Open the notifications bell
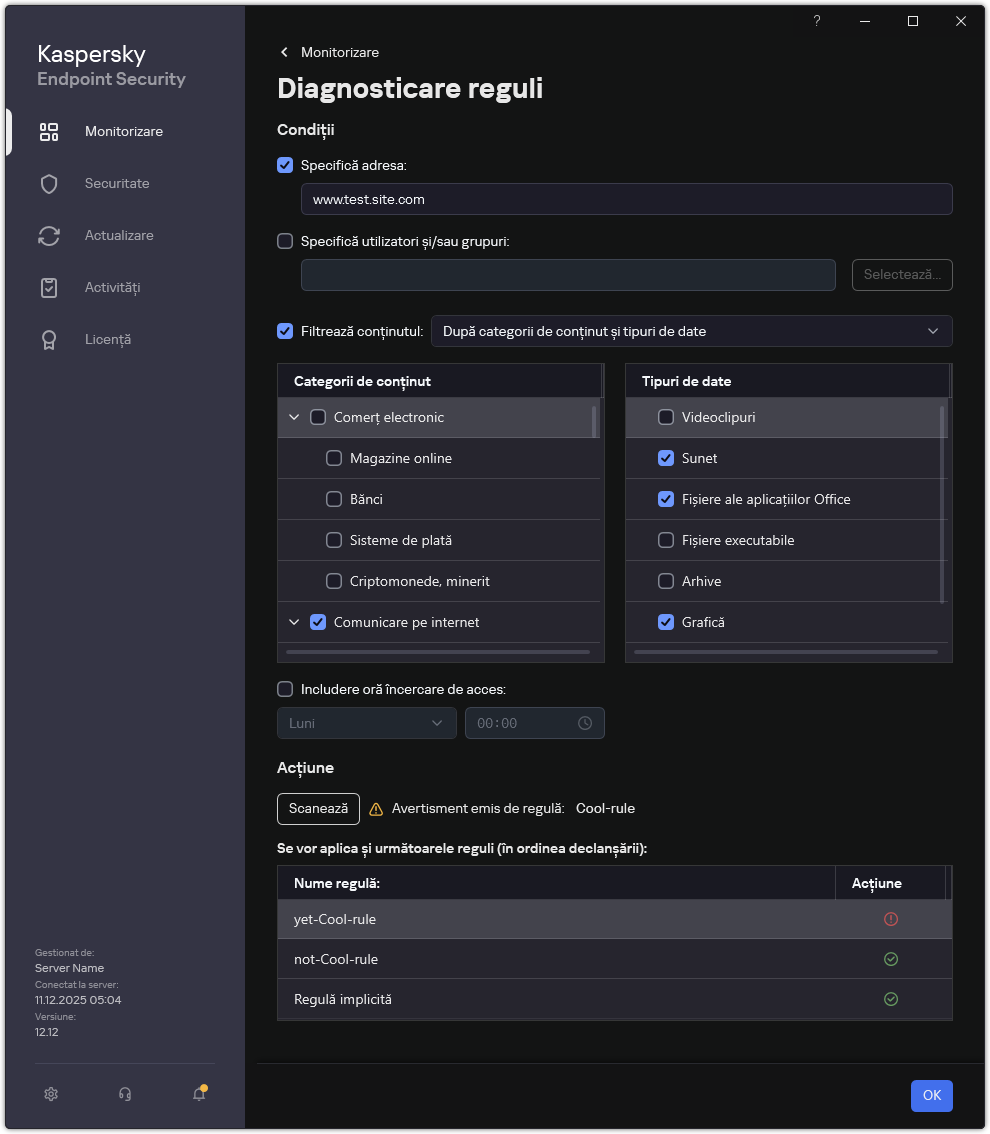This screenshot has width=990, height=1134. tap(198, 1094)
